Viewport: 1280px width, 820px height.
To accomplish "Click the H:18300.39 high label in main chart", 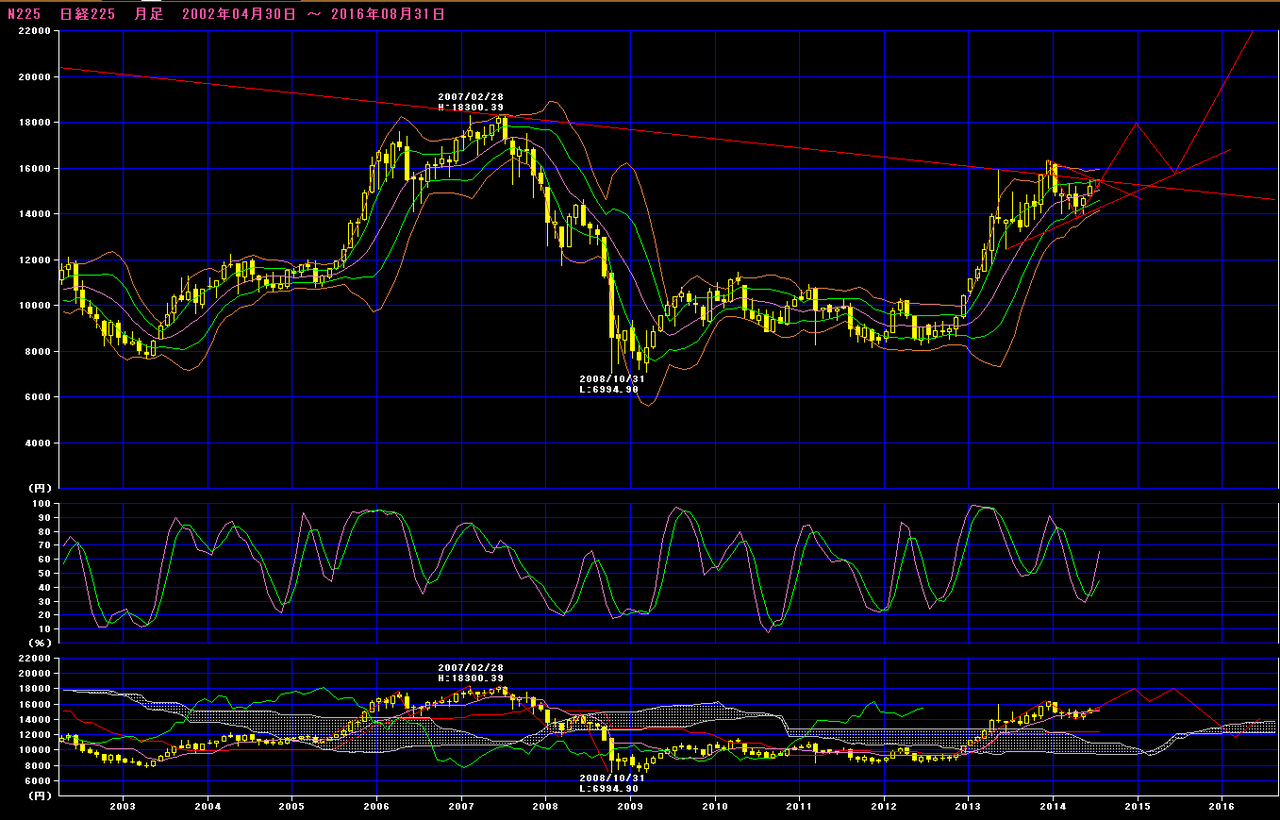I will [x=471, y=108].
